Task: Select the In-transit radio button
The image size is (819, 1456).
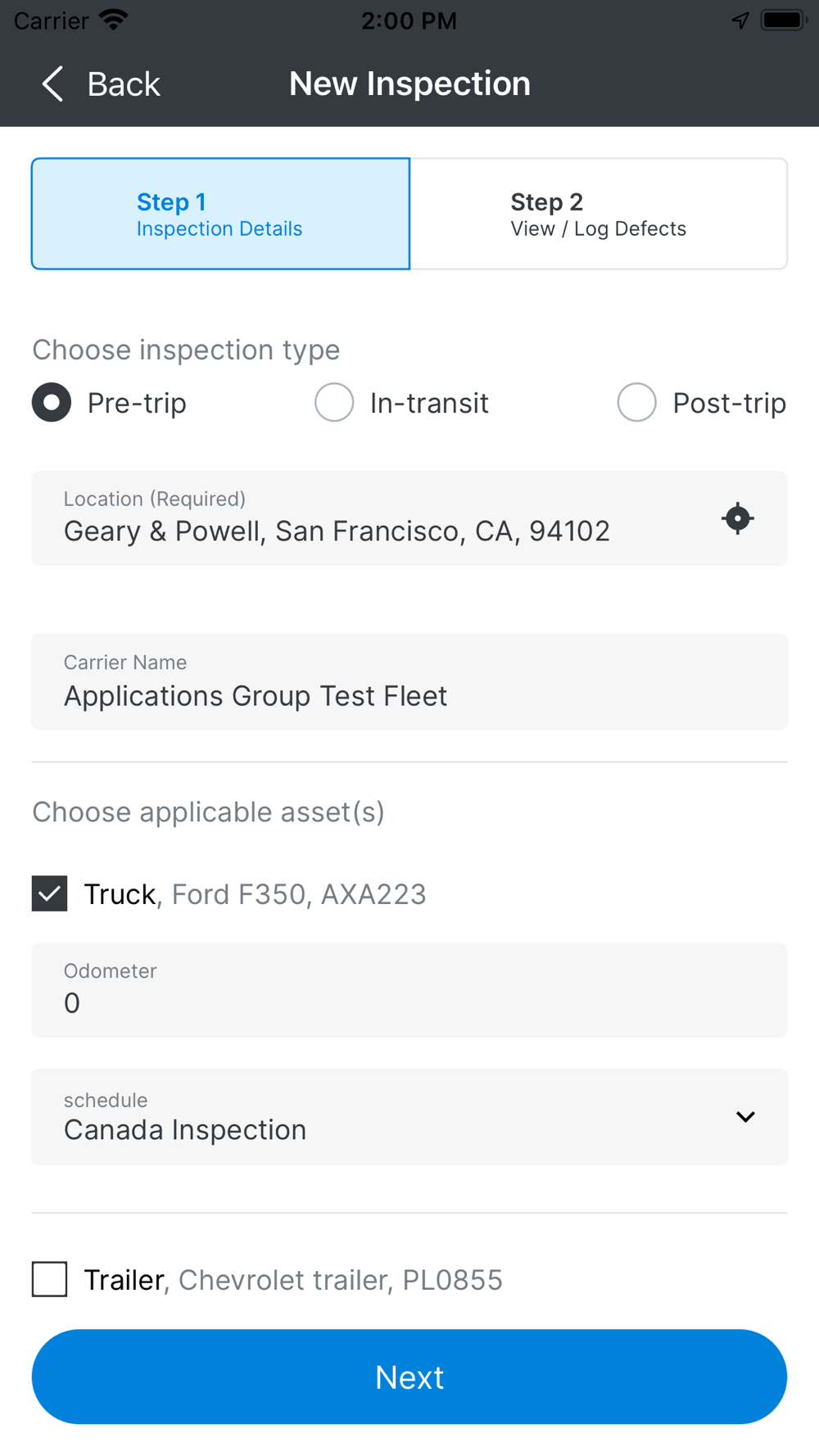Action: point(334,403)
